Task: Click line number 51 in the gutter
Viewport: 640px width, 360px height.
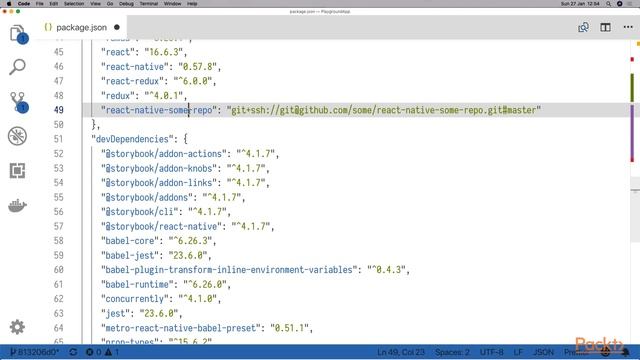Action: pos(59,139)
